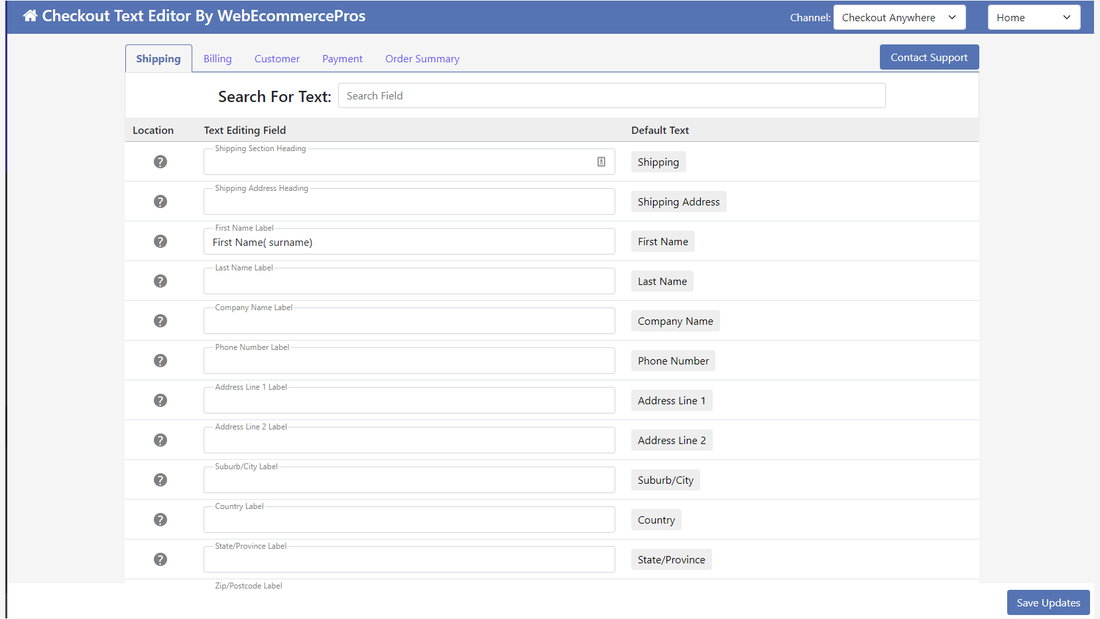Select the Shipping tab
Image resolution: width=1100 pixels, height=619 pixels.
(x=159, y=59)
